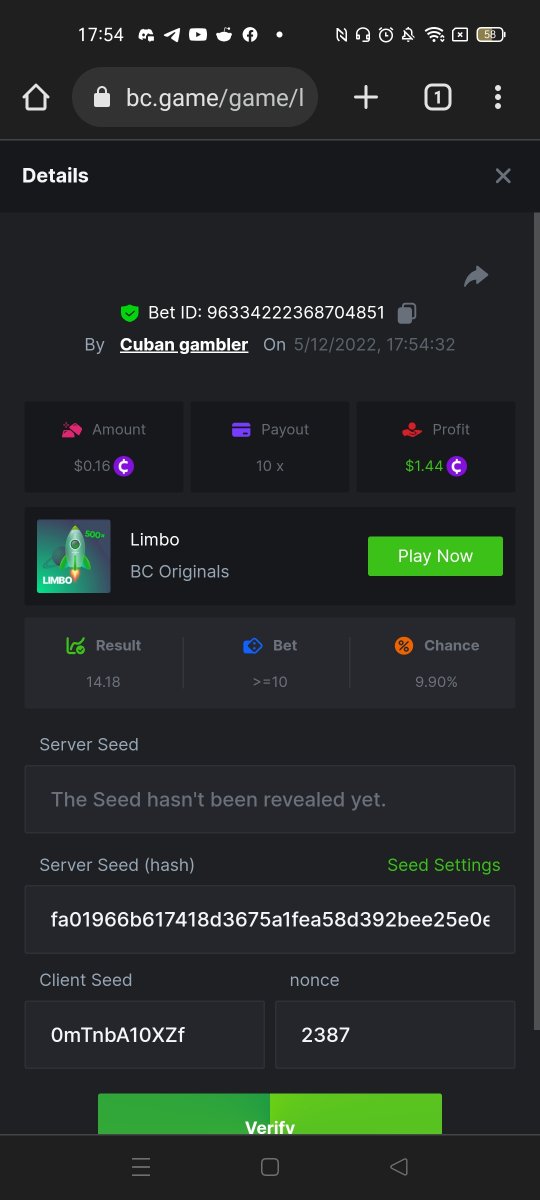
Task: Select the Server Seed field
Action: point(270,799)
